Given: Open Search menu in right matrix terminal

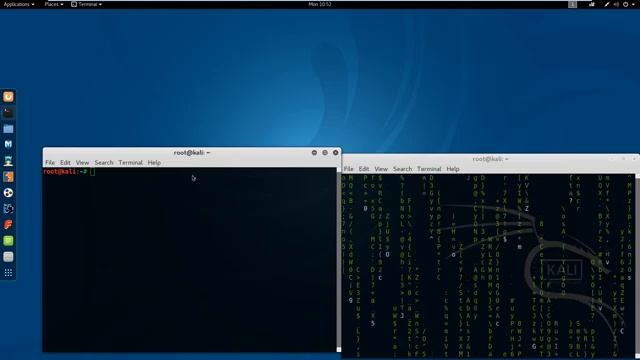Looking at the screenshot, I should (402, 169).
